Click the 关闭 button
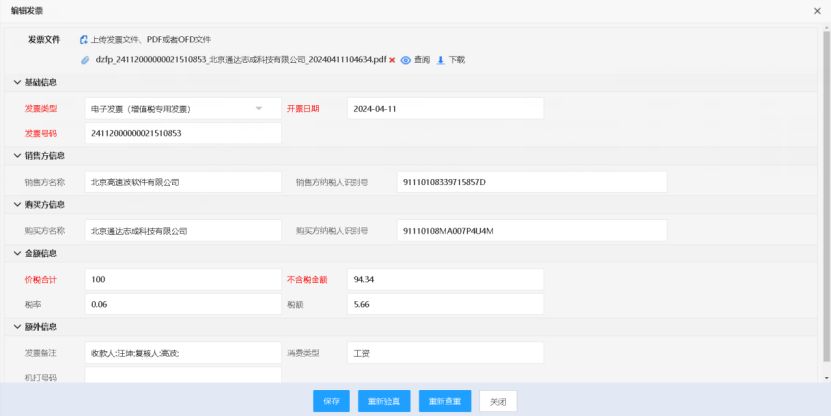Viewport: 831px width, 416px height. (x=500, y=401)
